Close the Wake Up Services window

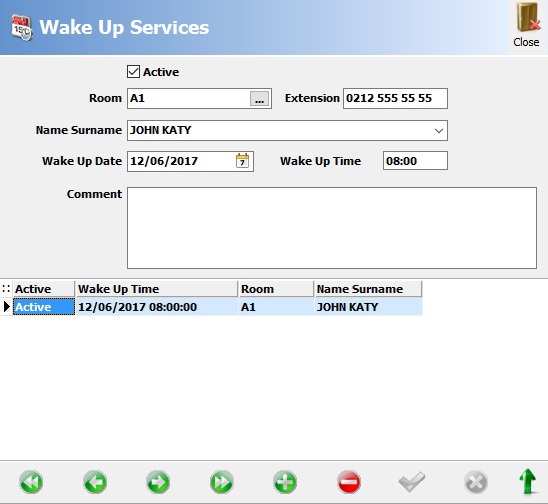pos(526,25)
